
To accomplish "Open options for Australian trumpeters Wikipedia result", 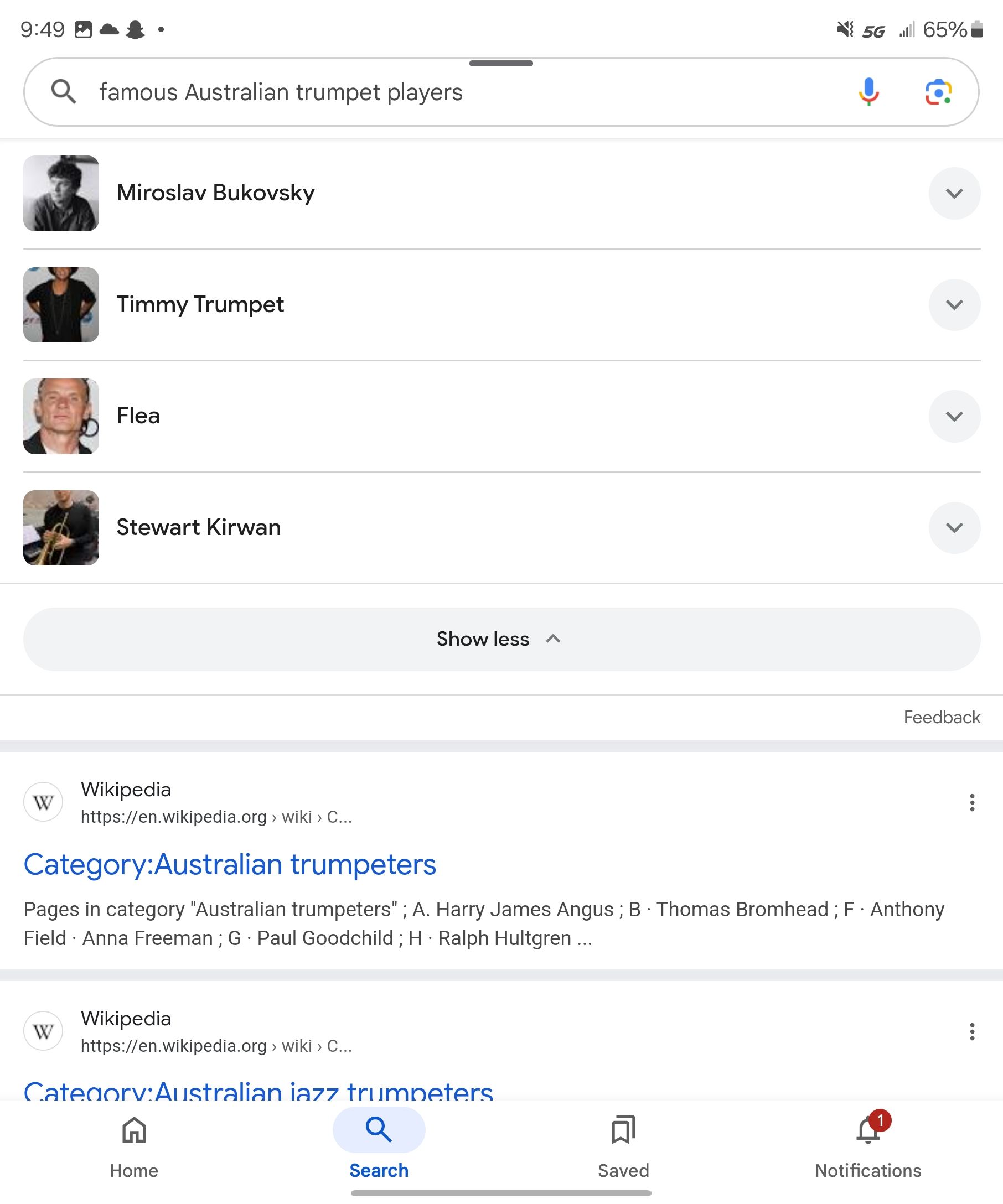I will click(x=971, y=802).
